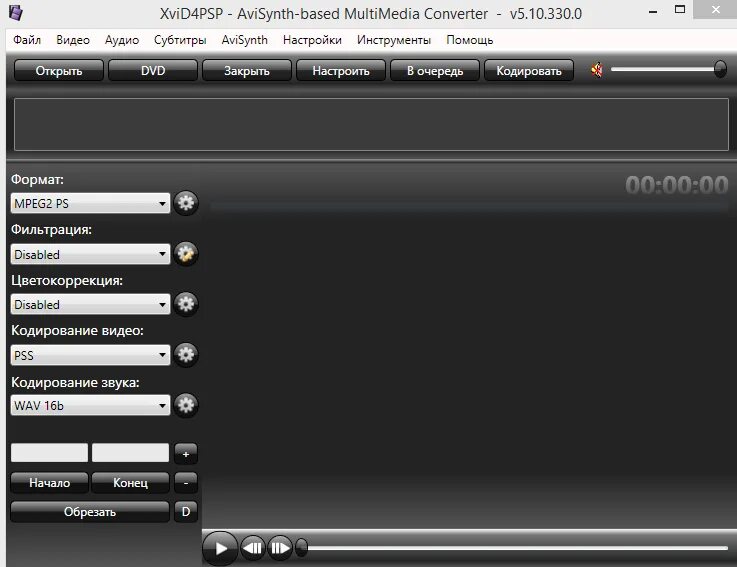Click the DVD button

(x=153, y=71)
